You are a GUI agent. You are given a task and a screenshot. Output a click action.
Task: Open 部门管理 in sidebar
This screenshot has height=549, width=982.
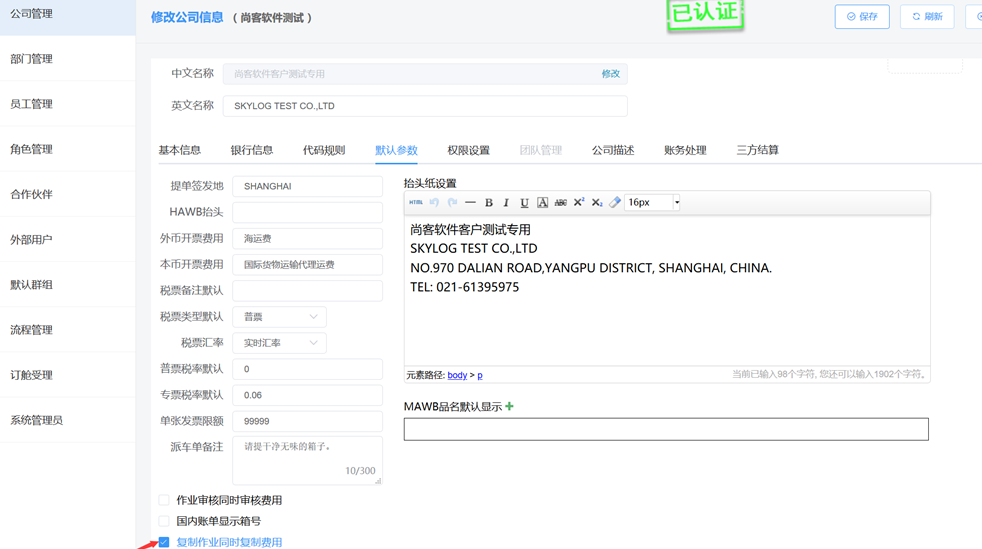point(68,59)
